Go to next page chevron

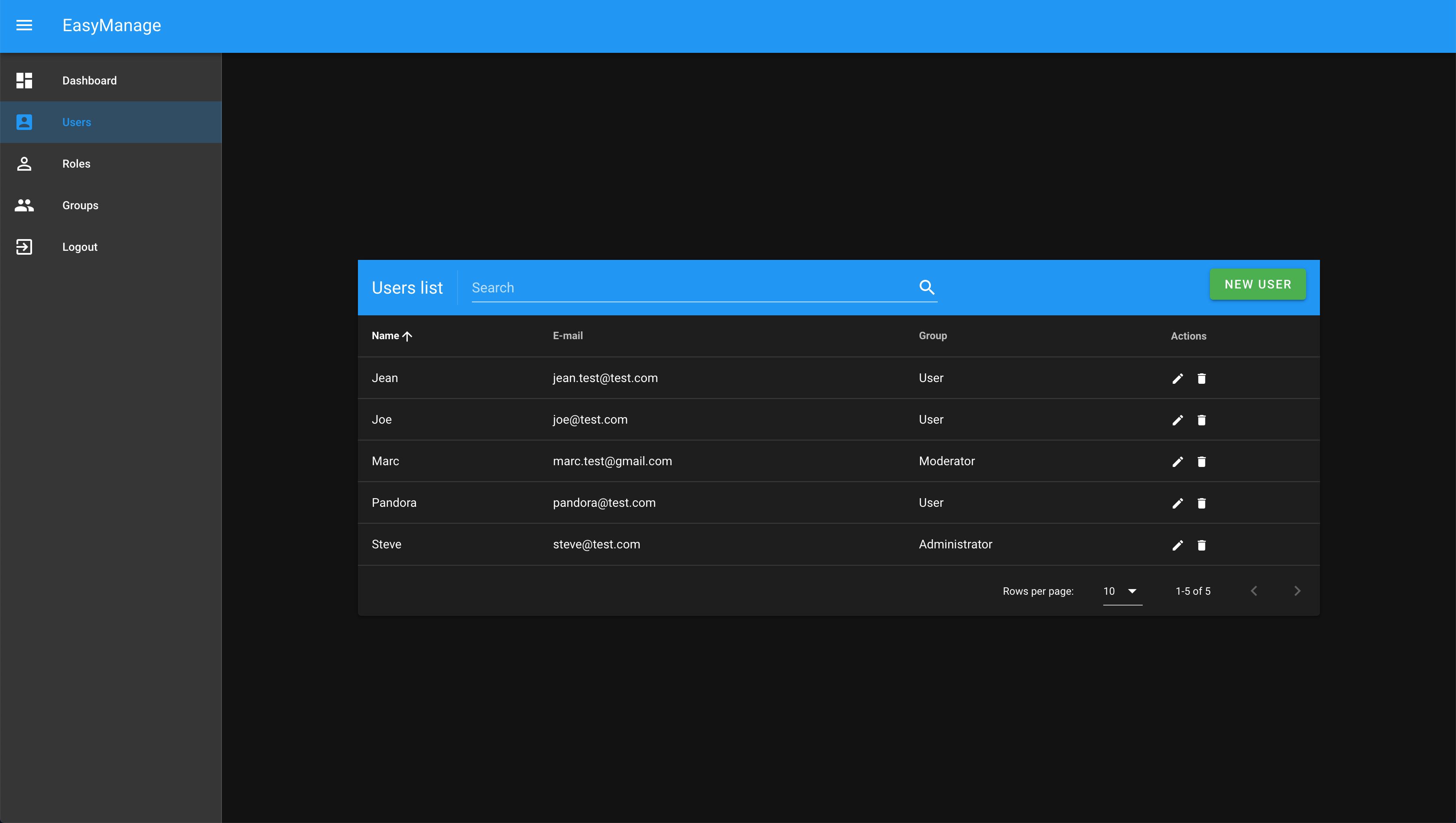[1297, 591]
